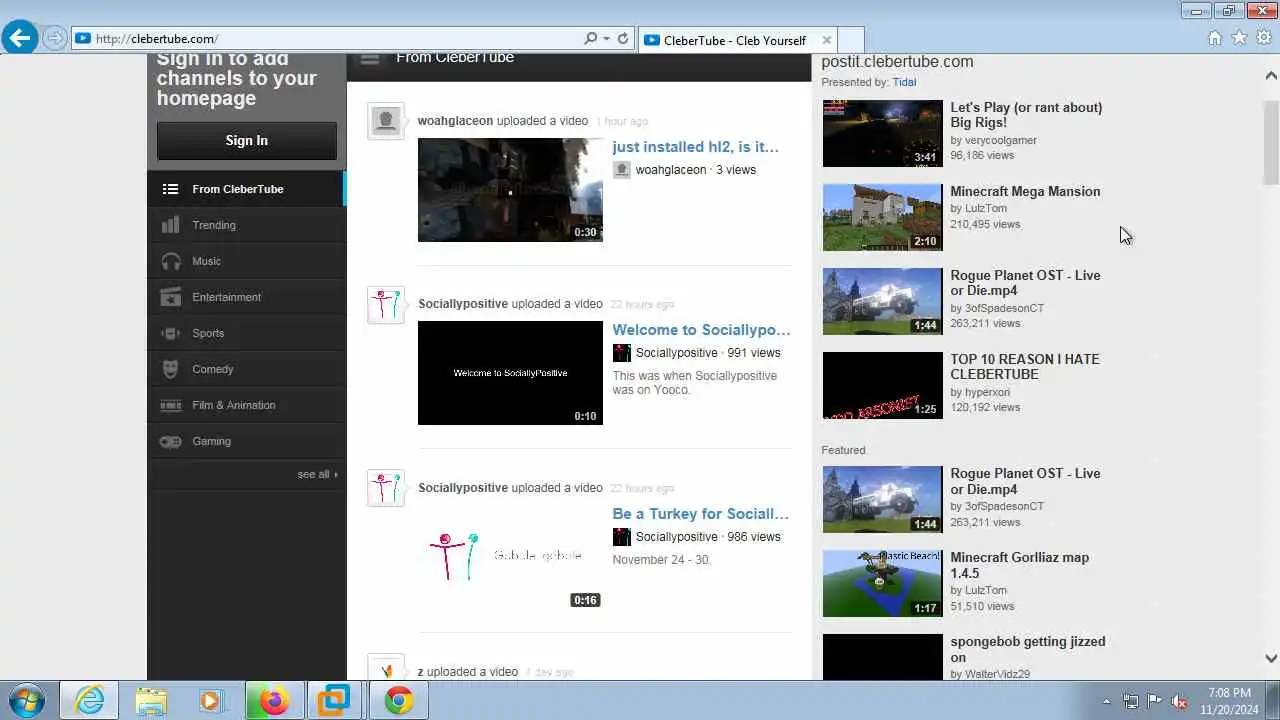Open the favorites star icon
The image size is (1280, 720).
point(1239,38)
